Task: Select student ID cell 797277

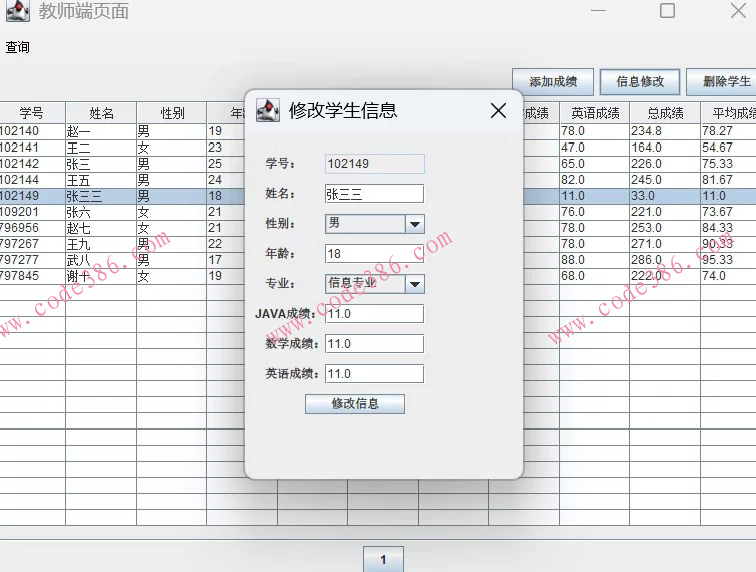Action: point(32,260)
